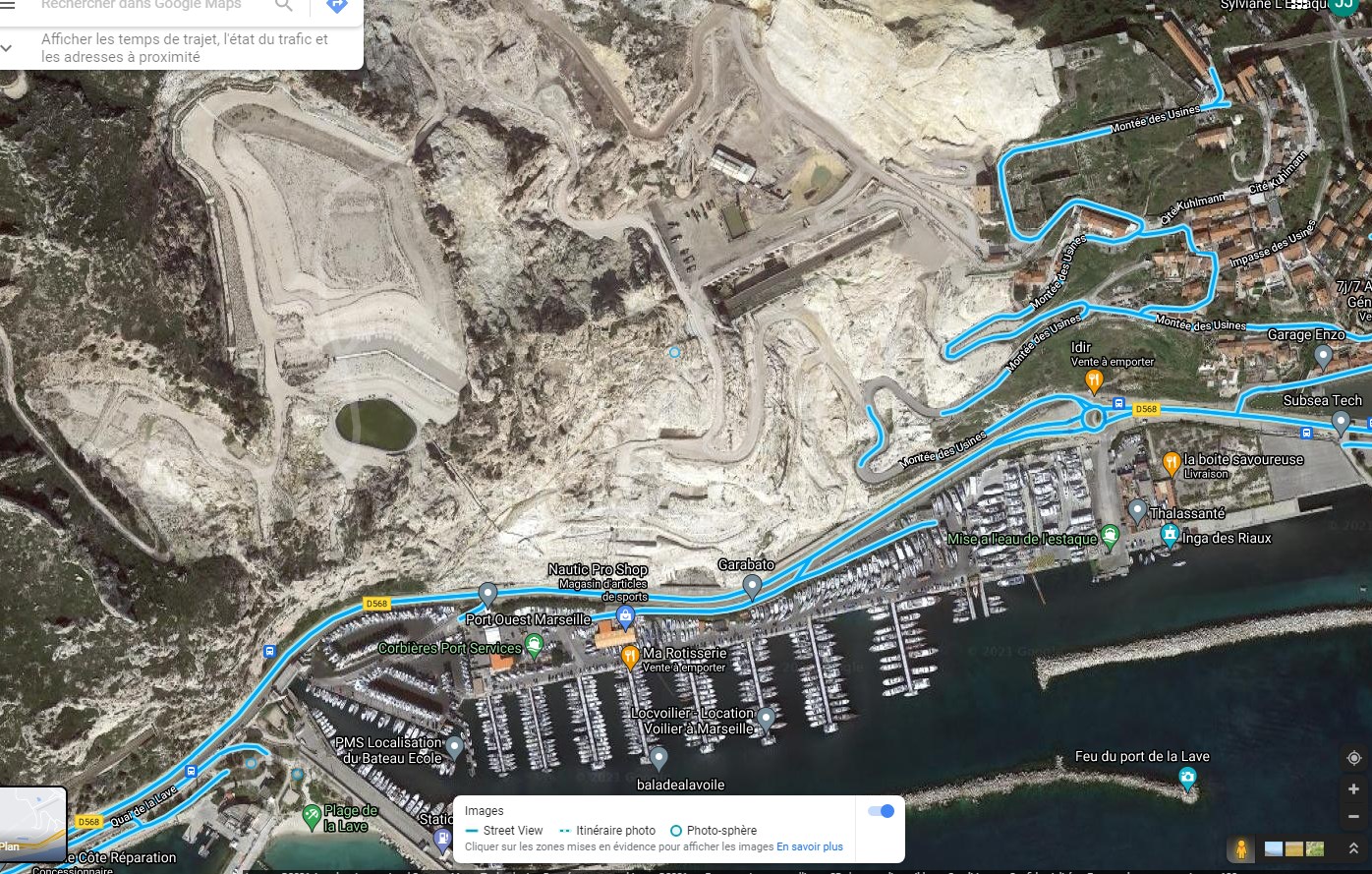This screenshot has width=1372, height=874.
Task: Select the Ma Rotisserie restaurant pin
Action: point(630,656)
